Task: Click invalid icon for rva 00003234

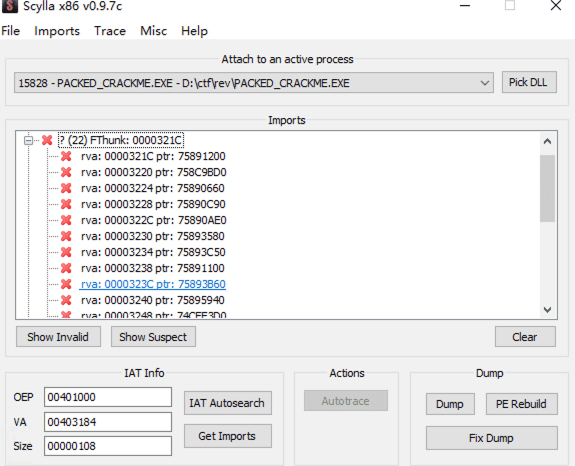Action: (66, 252)
